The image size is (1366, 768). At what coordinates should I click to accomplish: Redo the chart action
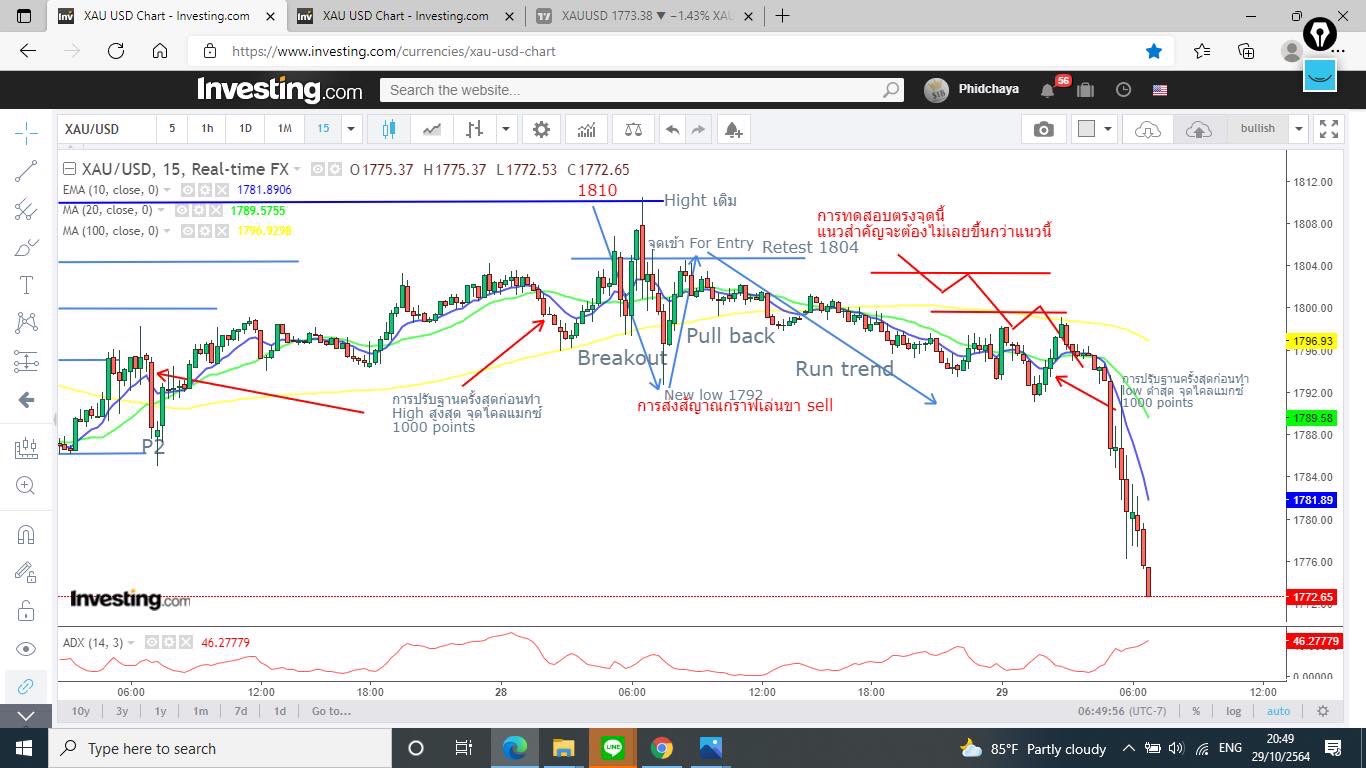[x=698, y=129]
